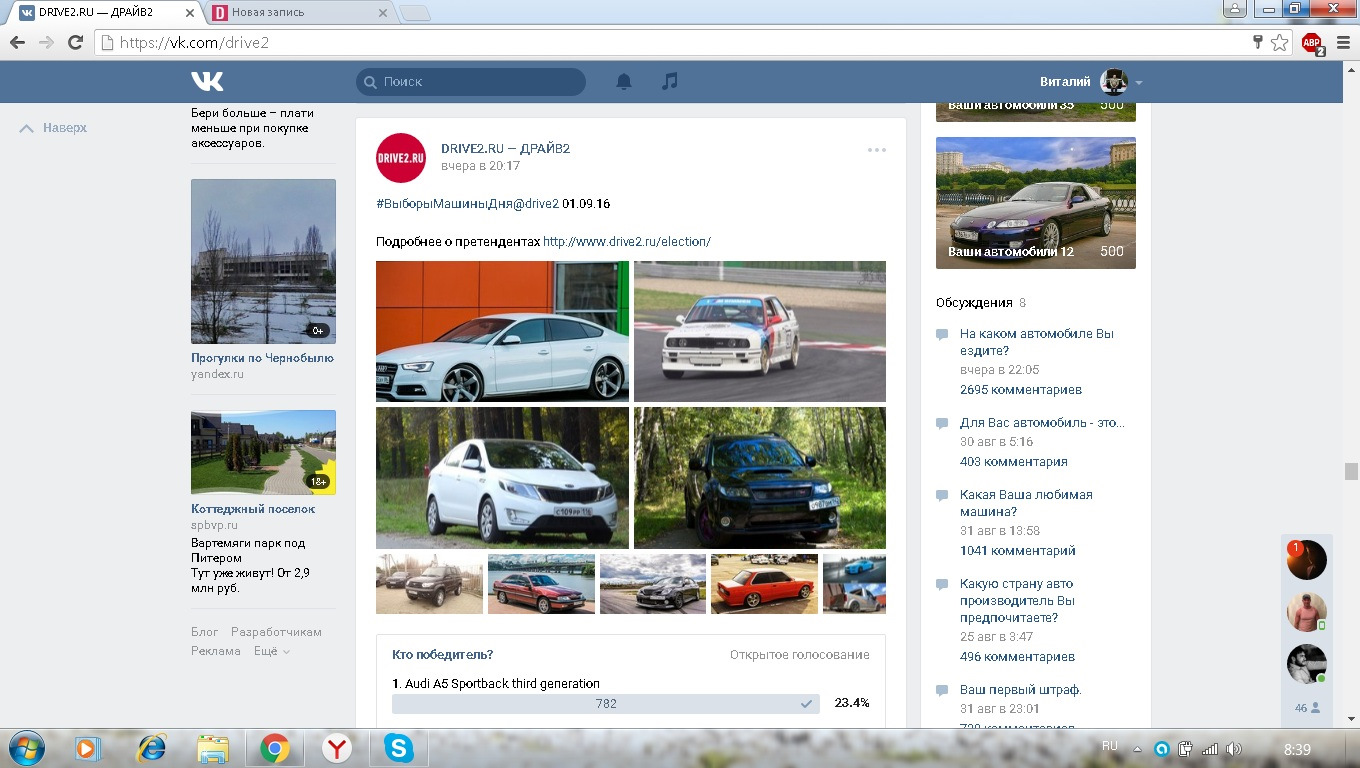Viewport: 1360px width, 768px height.
Task: Open the white Kia photo in the post
Action: pyautogui.click(x=502, y=478)
